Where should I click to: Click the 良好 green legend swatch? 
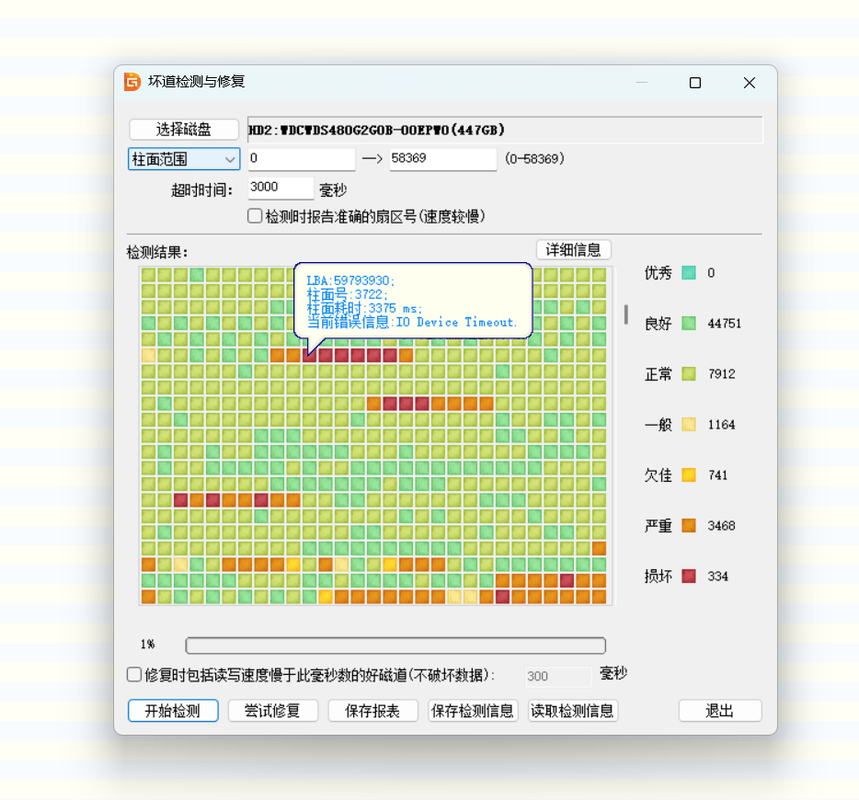689,323
